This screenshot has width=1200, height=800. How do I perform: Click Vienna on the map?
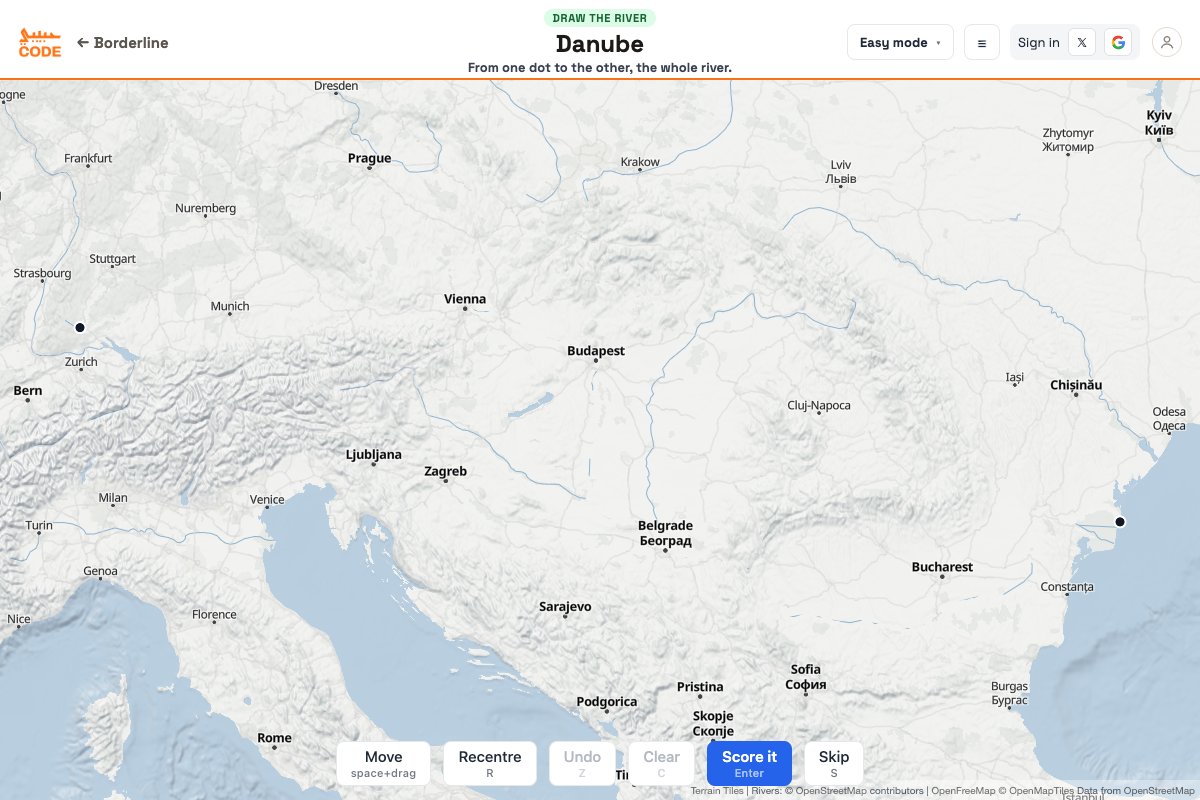coord(465,299)
